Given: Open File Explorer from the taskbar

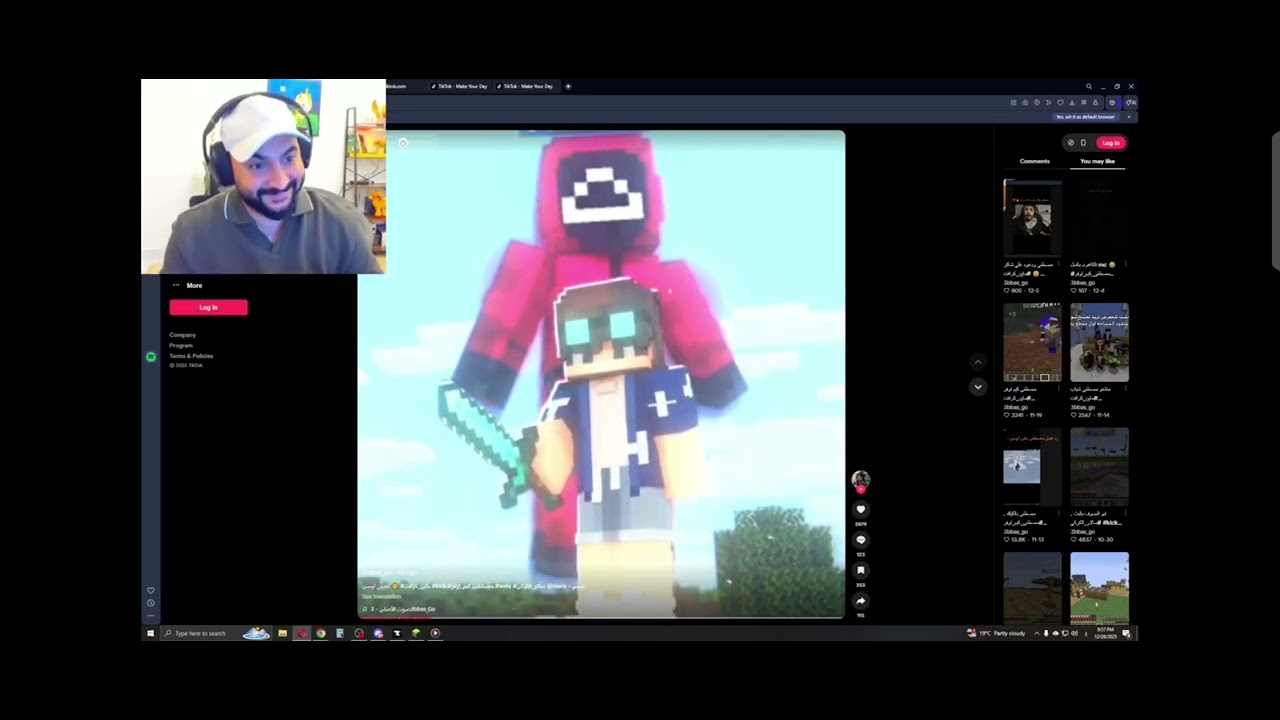Looking at the screenshot, I should click(283, 633).
